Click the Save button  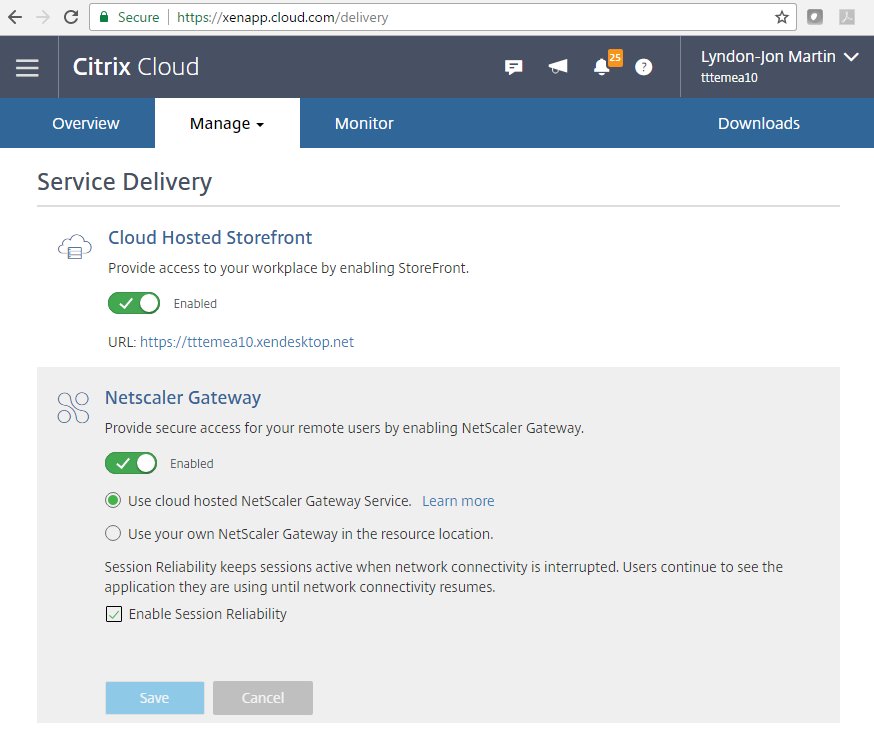tap(154, 698)
